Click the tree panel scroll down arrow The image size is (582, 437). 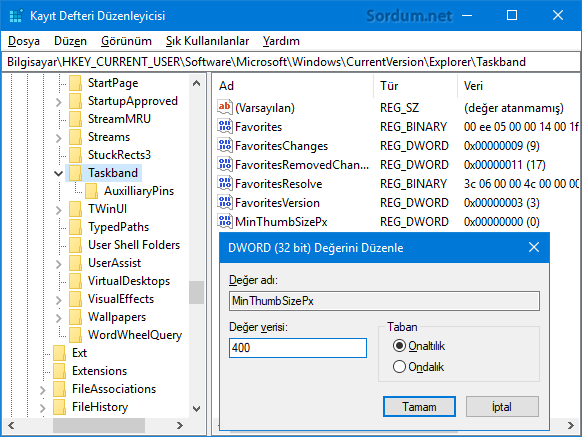coord(196,409)
